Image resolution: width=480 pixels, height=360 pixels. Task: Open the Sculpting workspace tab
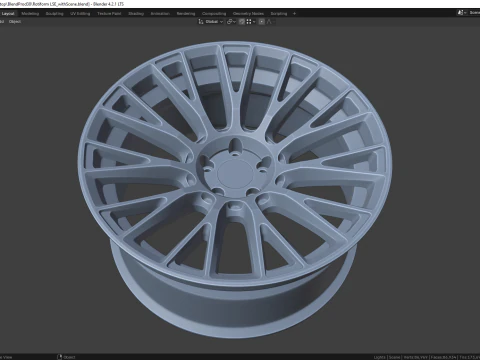click(54, 14)
